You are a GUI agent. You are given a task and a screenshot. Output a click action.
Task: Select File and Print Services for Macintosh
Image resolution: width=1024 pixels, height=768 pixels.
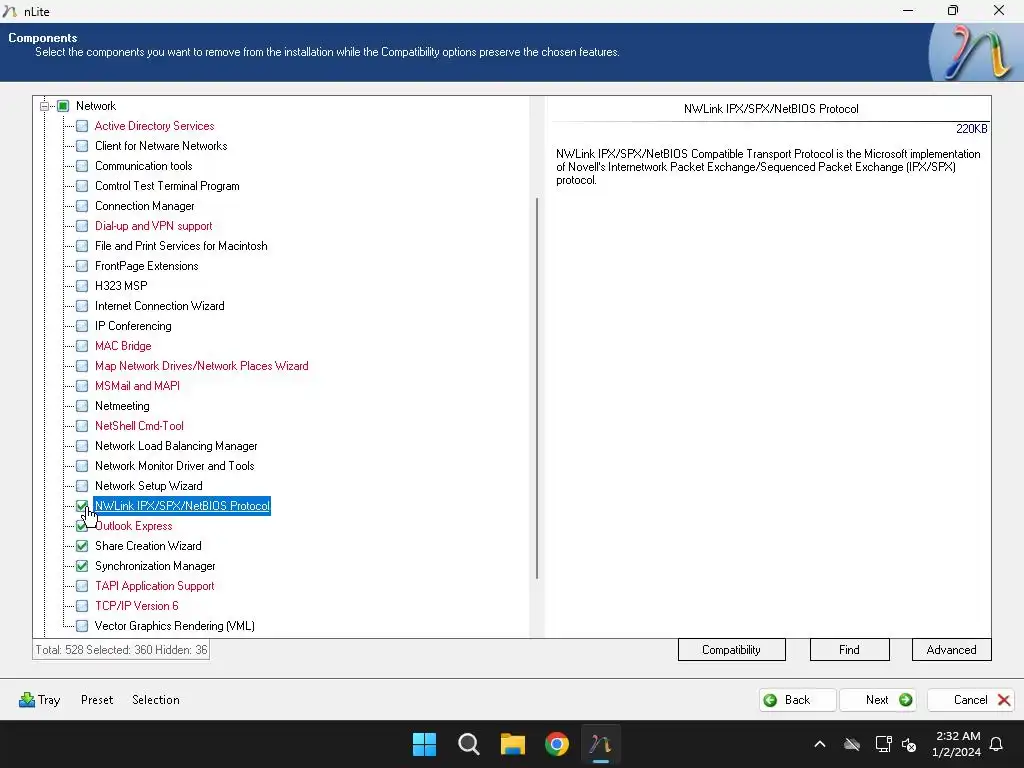coord(181,246)
